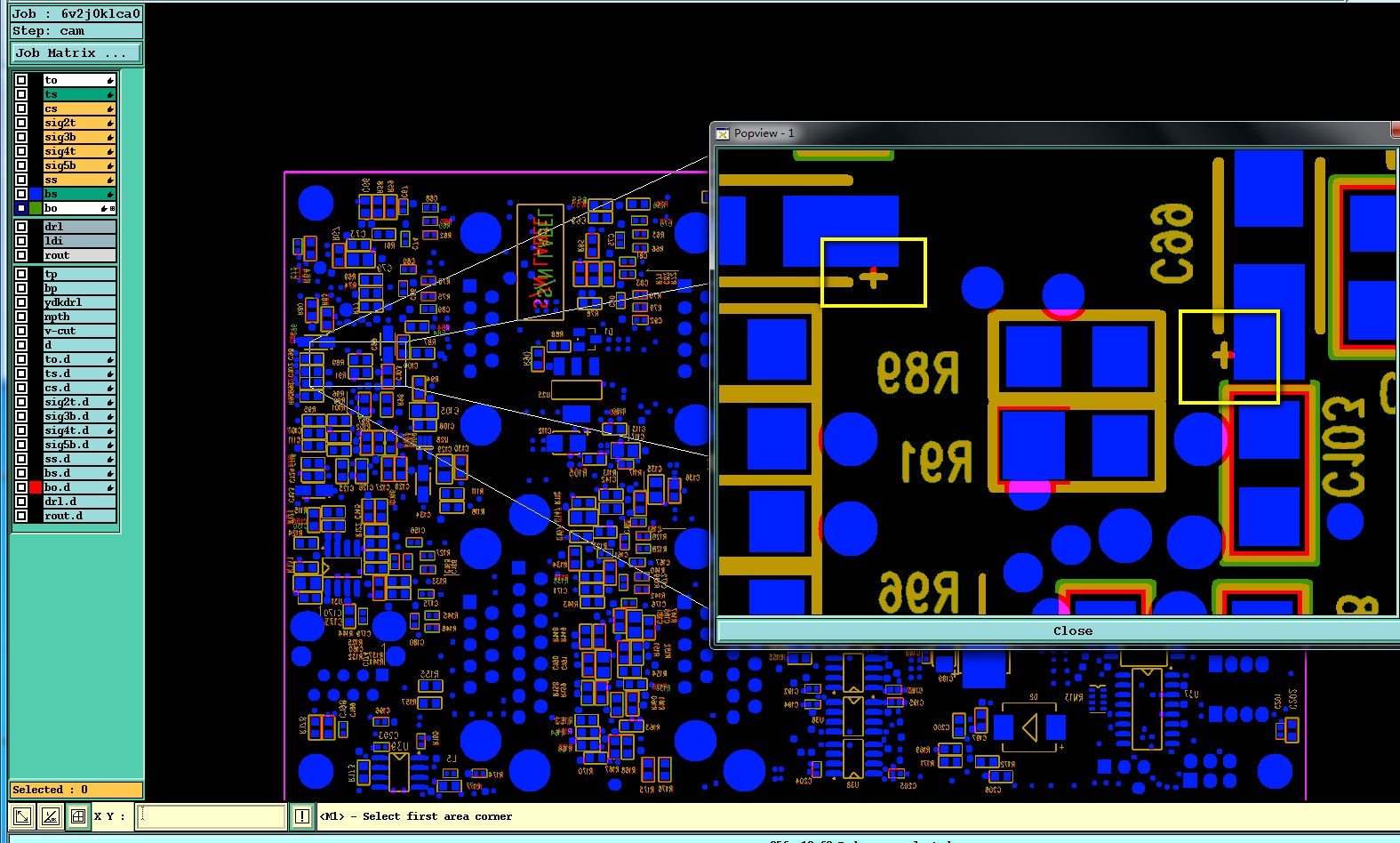The height and width of the screenshot is (843, 1400).
Task: Select the rout.d layer name
Action: [79, 516]
